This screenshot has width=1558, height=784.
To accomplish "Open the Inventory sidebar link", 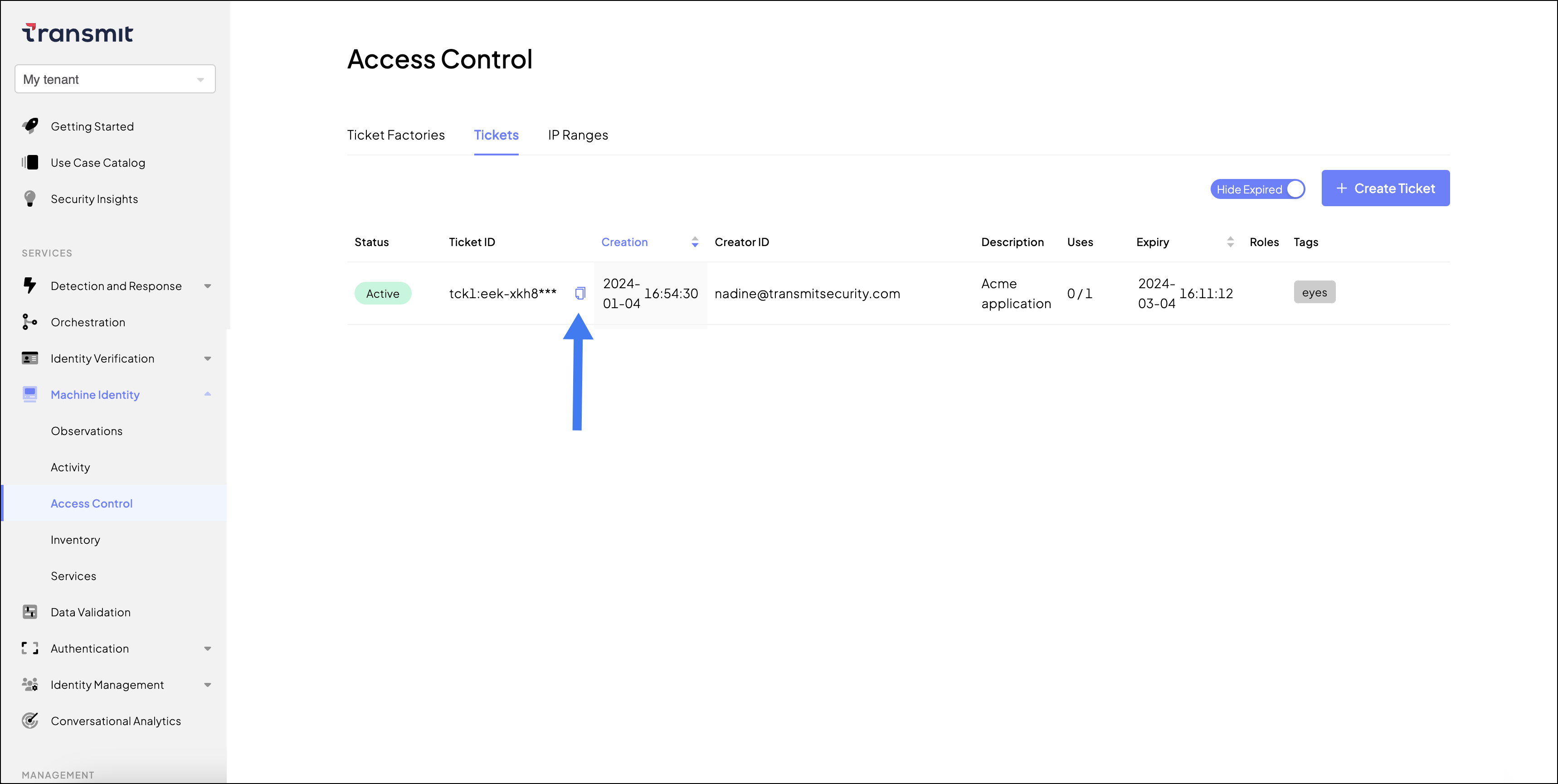I will click(x=75, y=540).
